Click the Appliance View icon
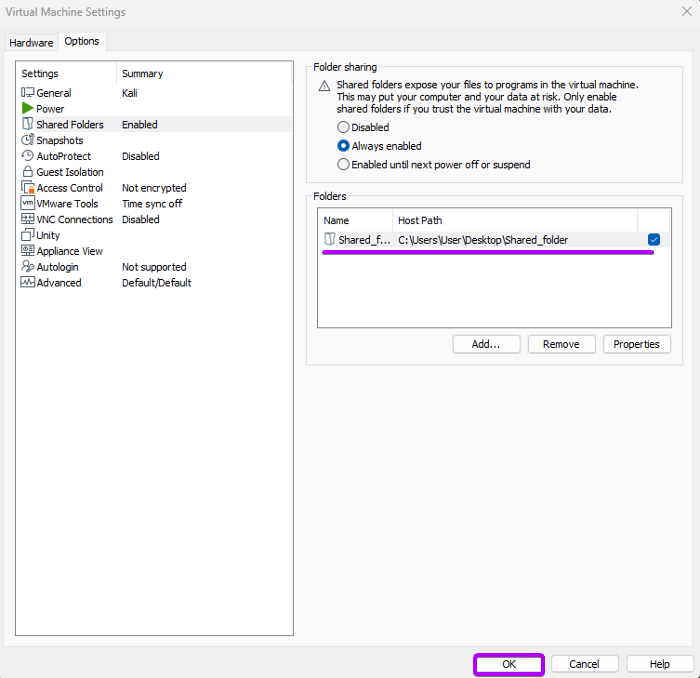The image size is (700, 678). coord(27,250)
